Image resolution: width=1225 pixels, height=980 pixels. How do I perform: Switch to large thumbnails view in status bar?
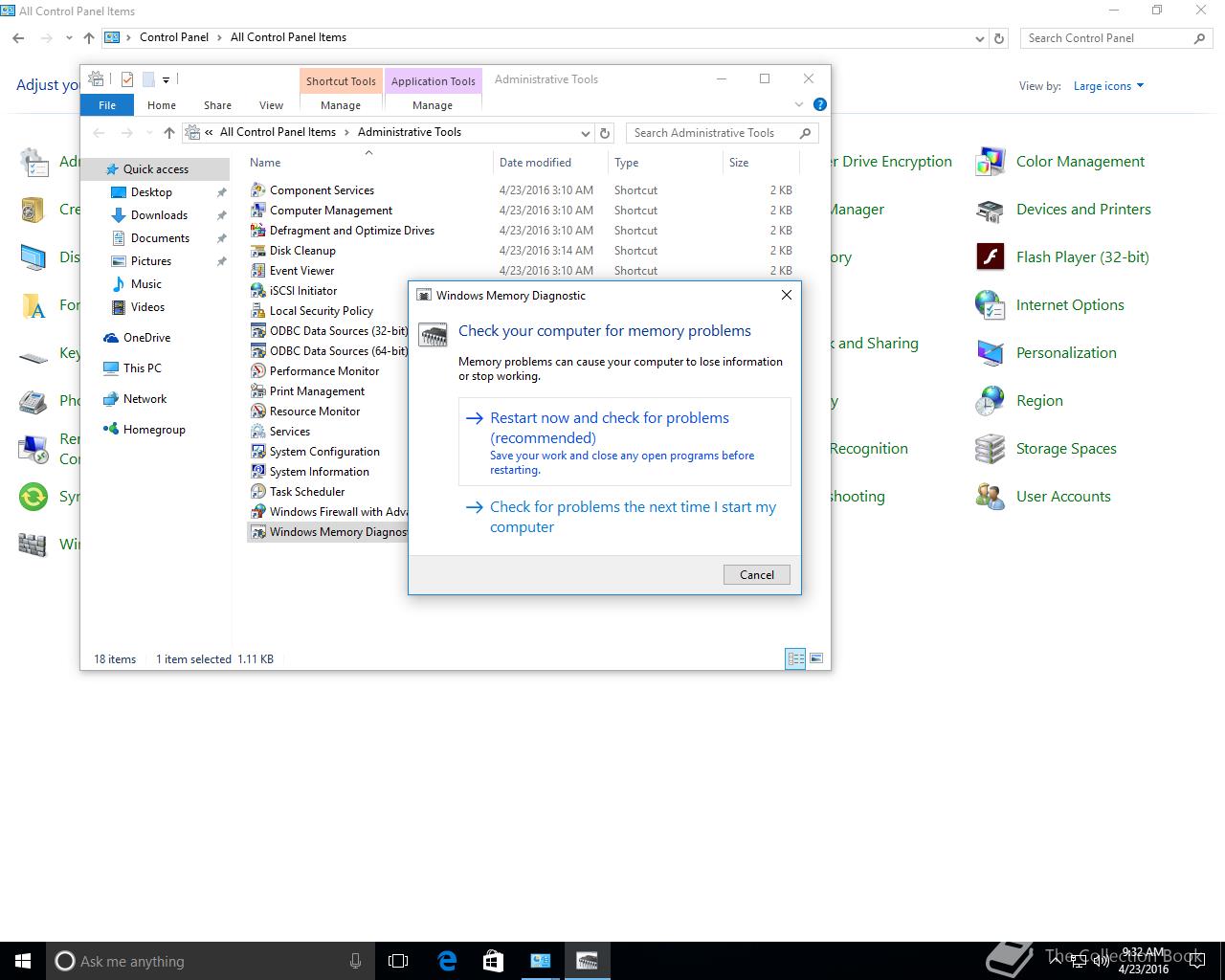coord(816,658)
